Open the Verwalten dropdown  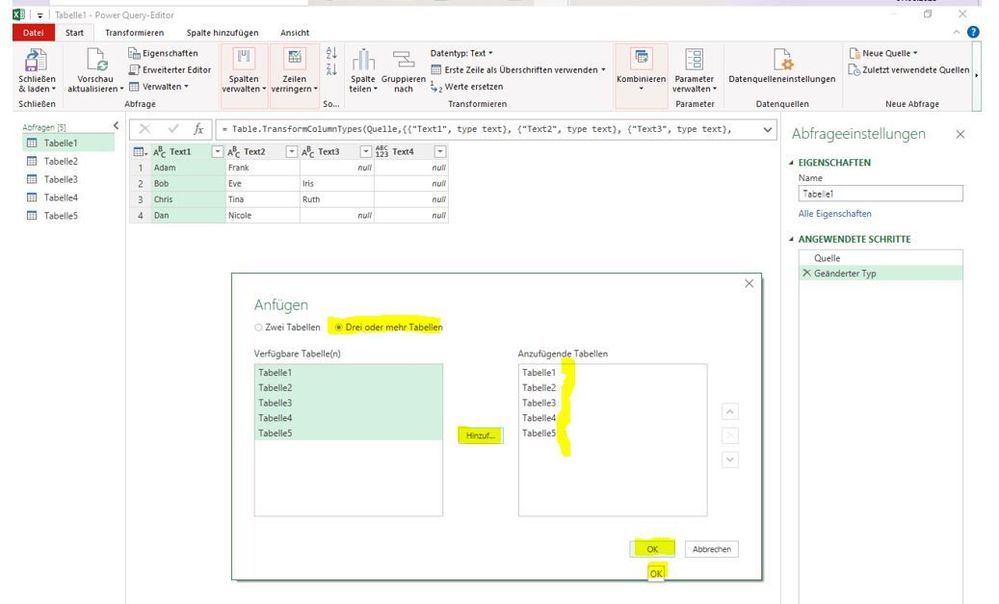coord(159,87)
